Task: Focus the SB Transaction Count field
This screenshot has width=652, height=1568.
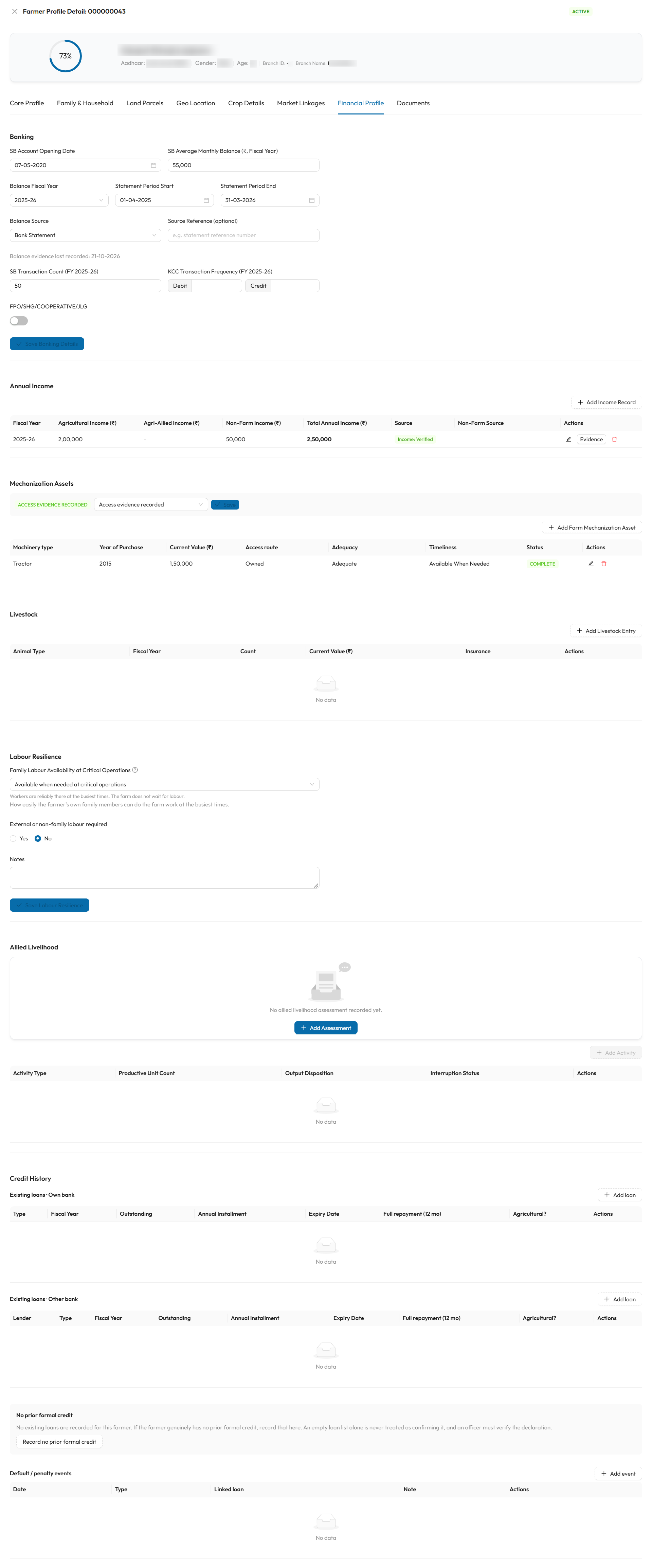Action: click(85, 286)
